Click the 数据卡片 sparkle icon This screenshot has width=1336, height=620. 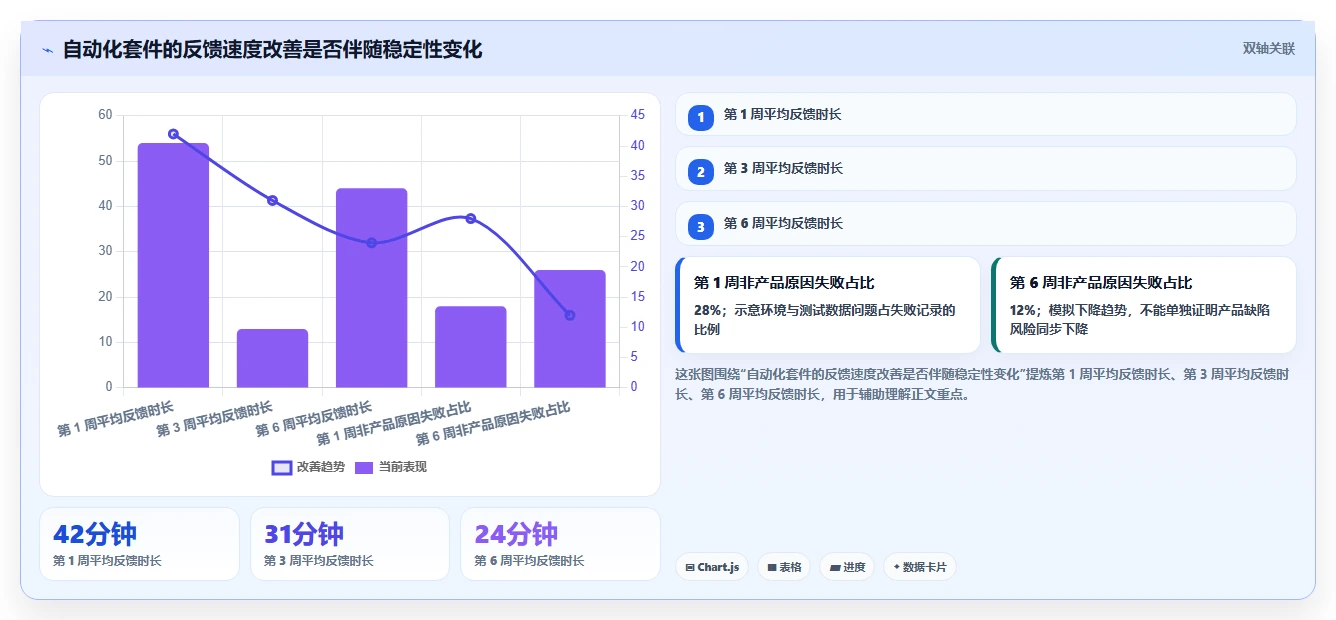pyautogui.click(x=896, y=567)
